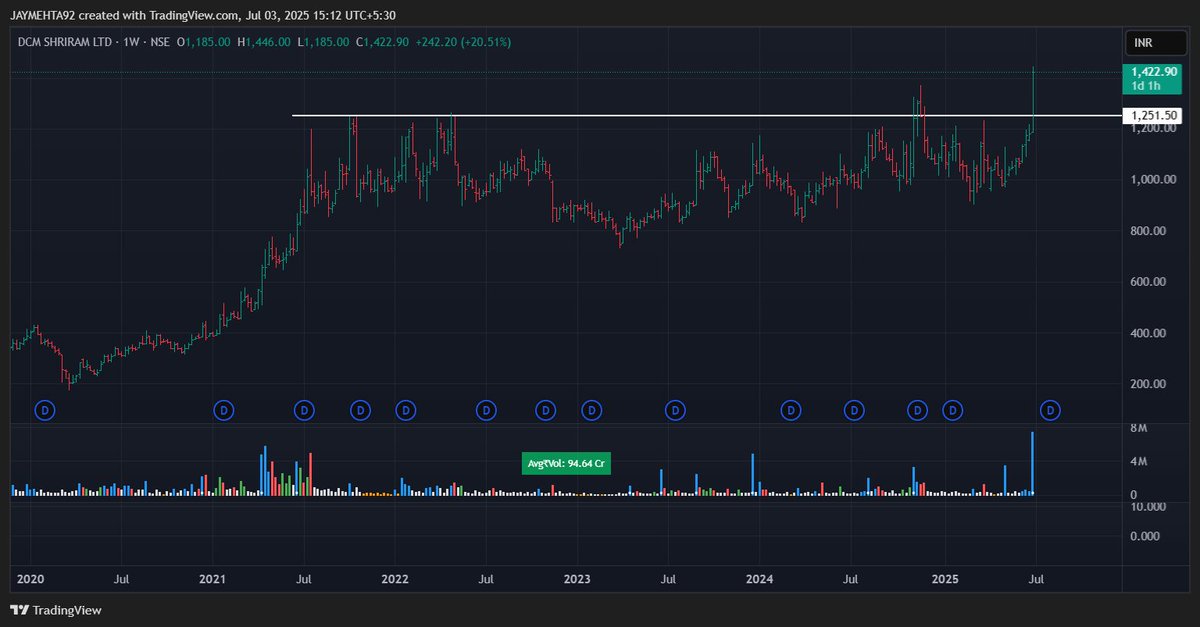
Task: Click the O1,185.00 open value
Action: tap(203, 42)
